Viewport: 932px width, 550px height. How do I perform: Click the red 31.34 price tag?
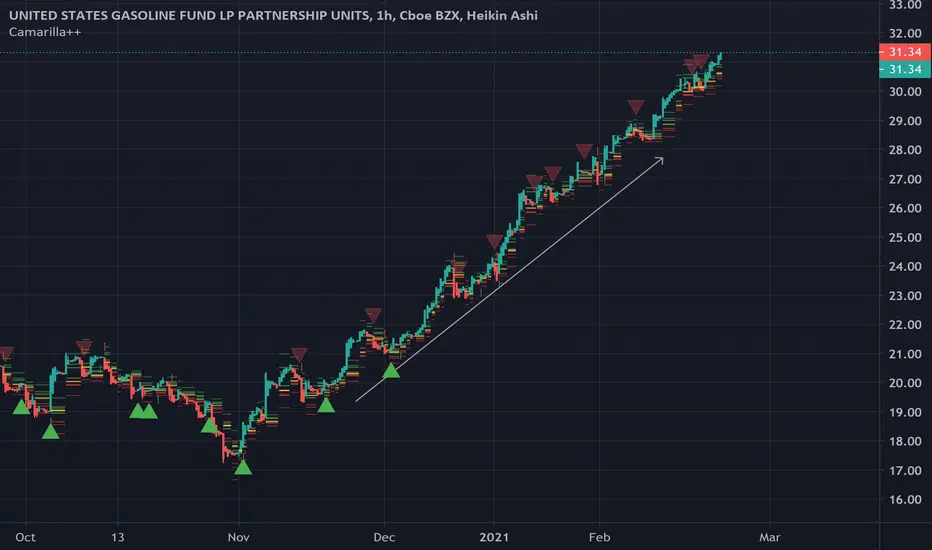[x=905, y=52]
